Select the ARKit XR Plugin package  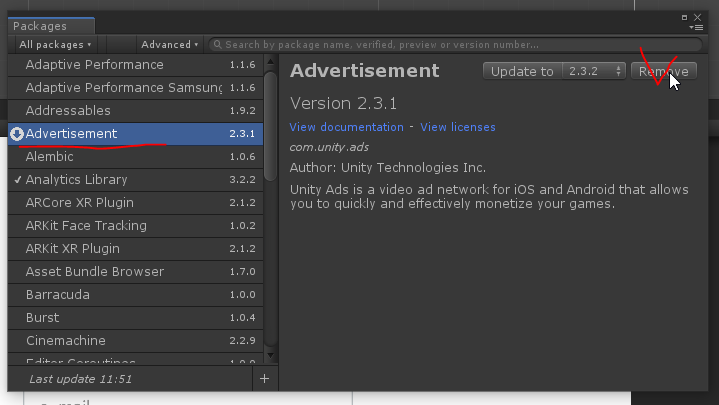135,249
